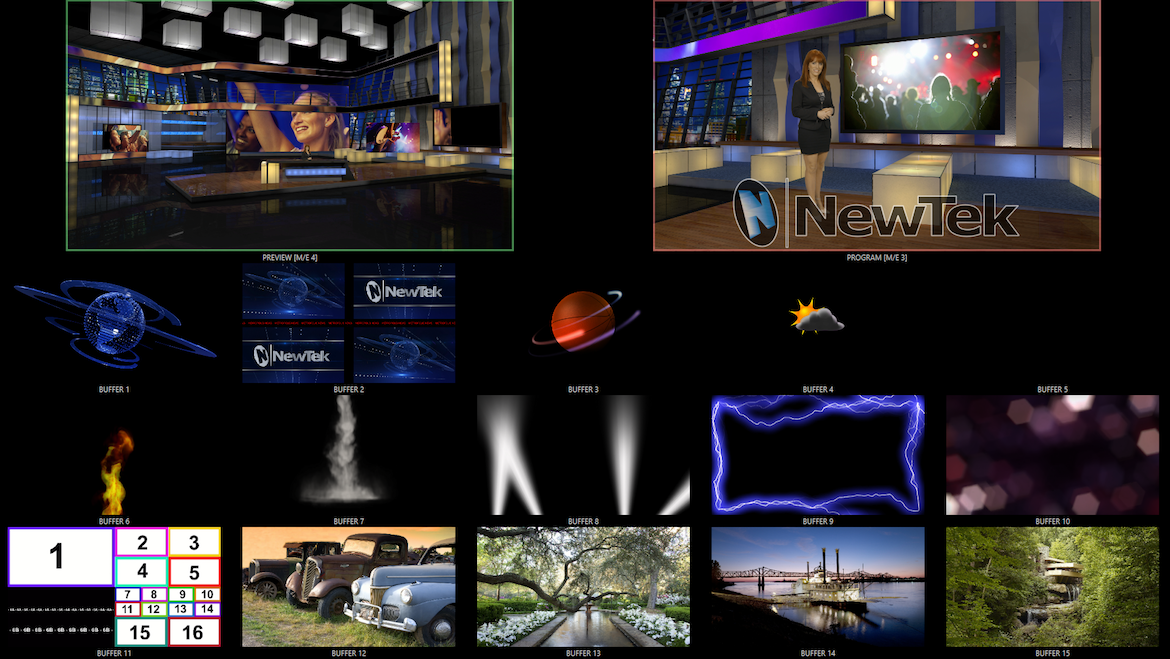Viewport: 1170px width, 659px height.
Task: Click the BUFFER 8 label text
Action: tap(582, 521)
